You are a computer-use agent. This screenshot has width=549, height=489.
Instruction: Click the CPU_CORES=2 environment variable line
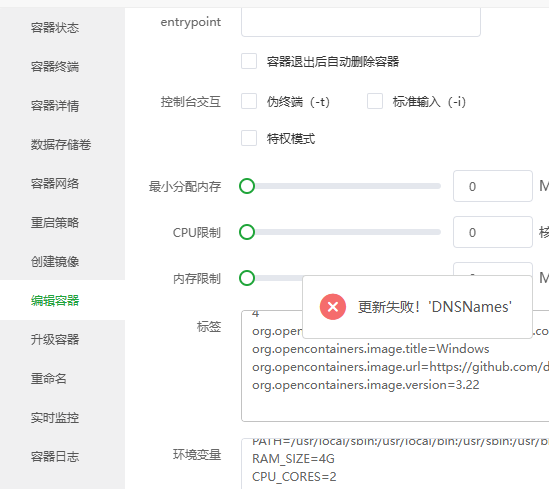point(294,477)
